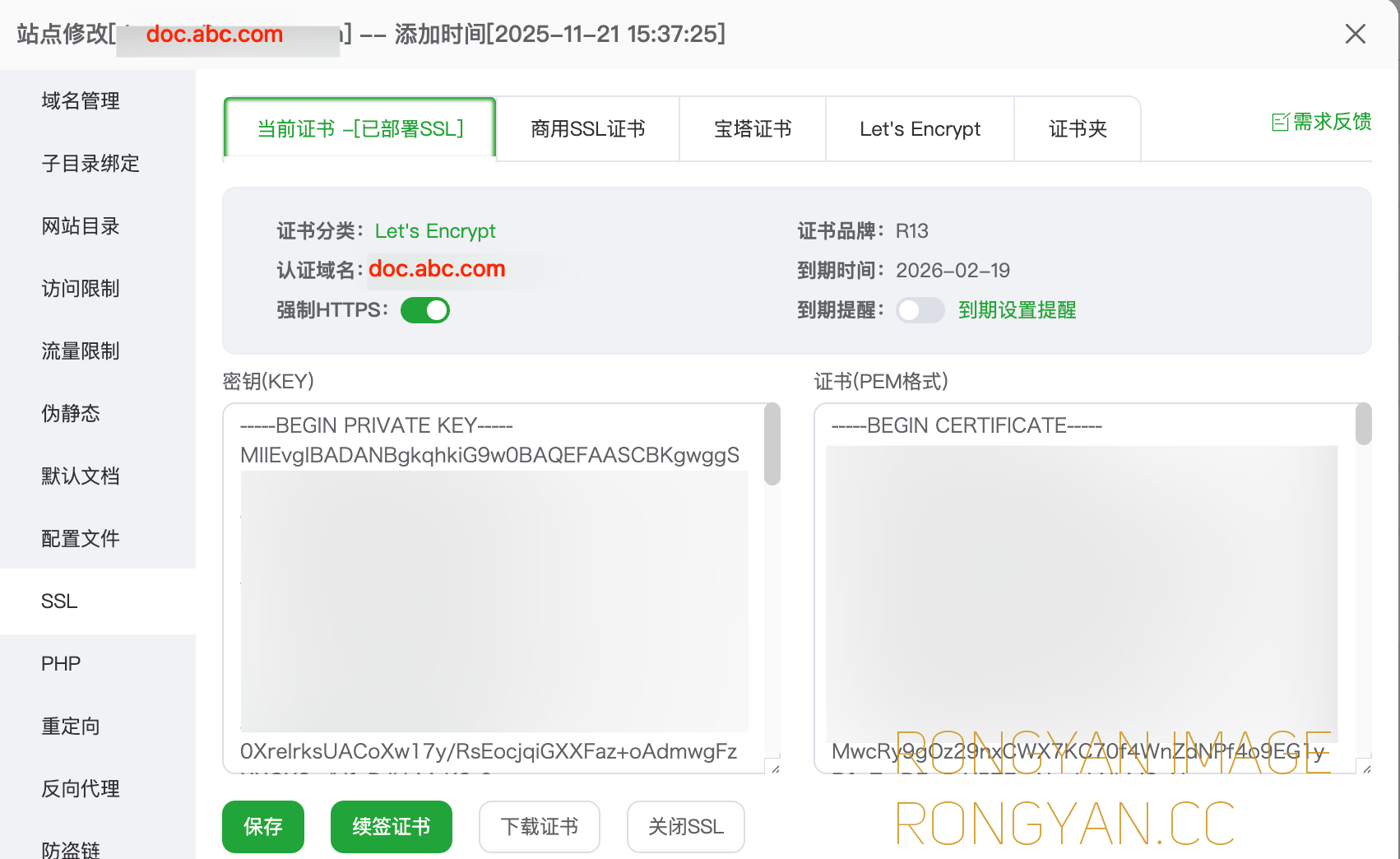The image size is (1400, 859).
Task: Open 默认文档 in the sidebar
Action: click(98, 476)
